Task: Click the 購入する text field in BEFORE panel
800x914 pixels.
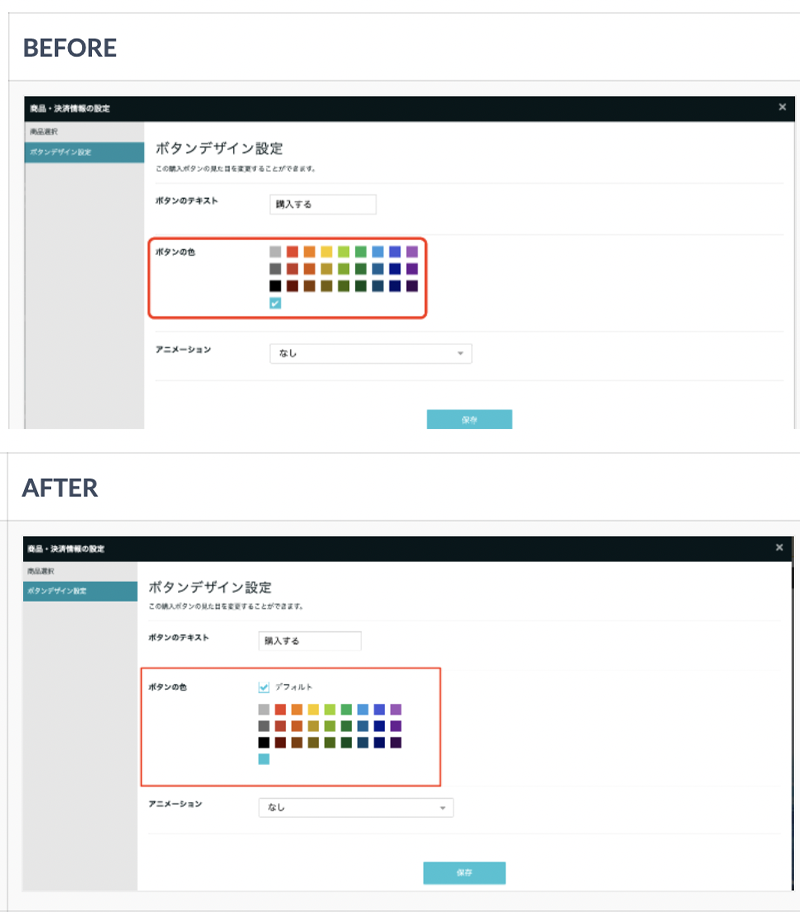Action: click(323, 204)
